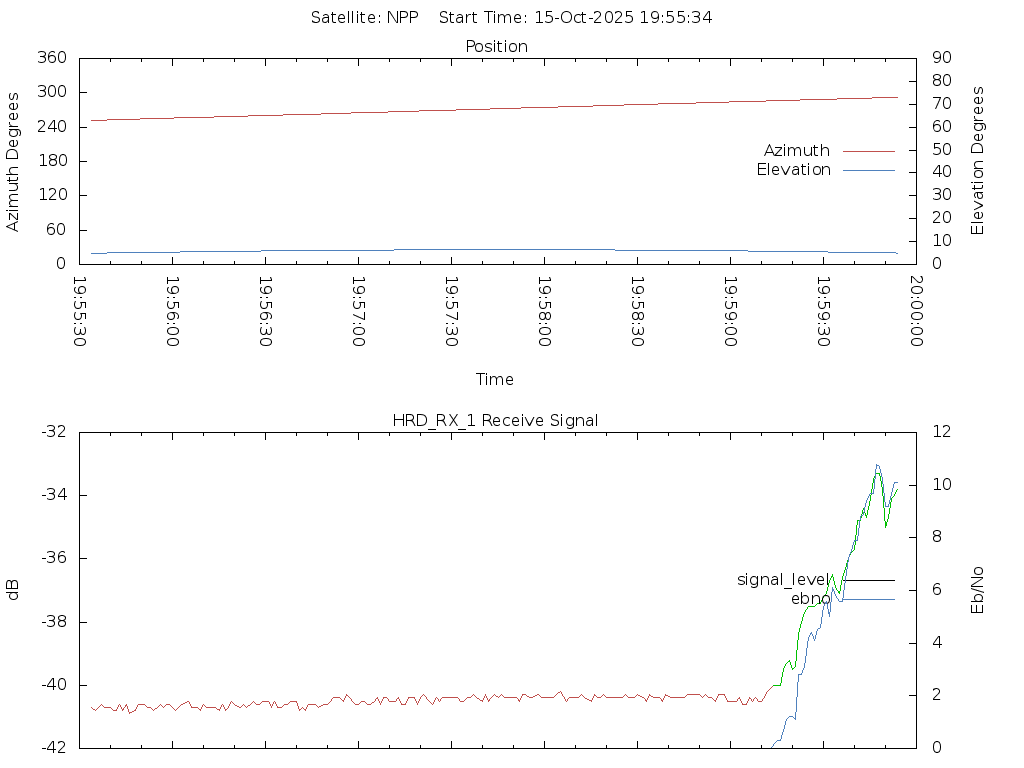The image size is (1024, 768).
Task: Click the ebno legend entry
Action: coord(810,599)
